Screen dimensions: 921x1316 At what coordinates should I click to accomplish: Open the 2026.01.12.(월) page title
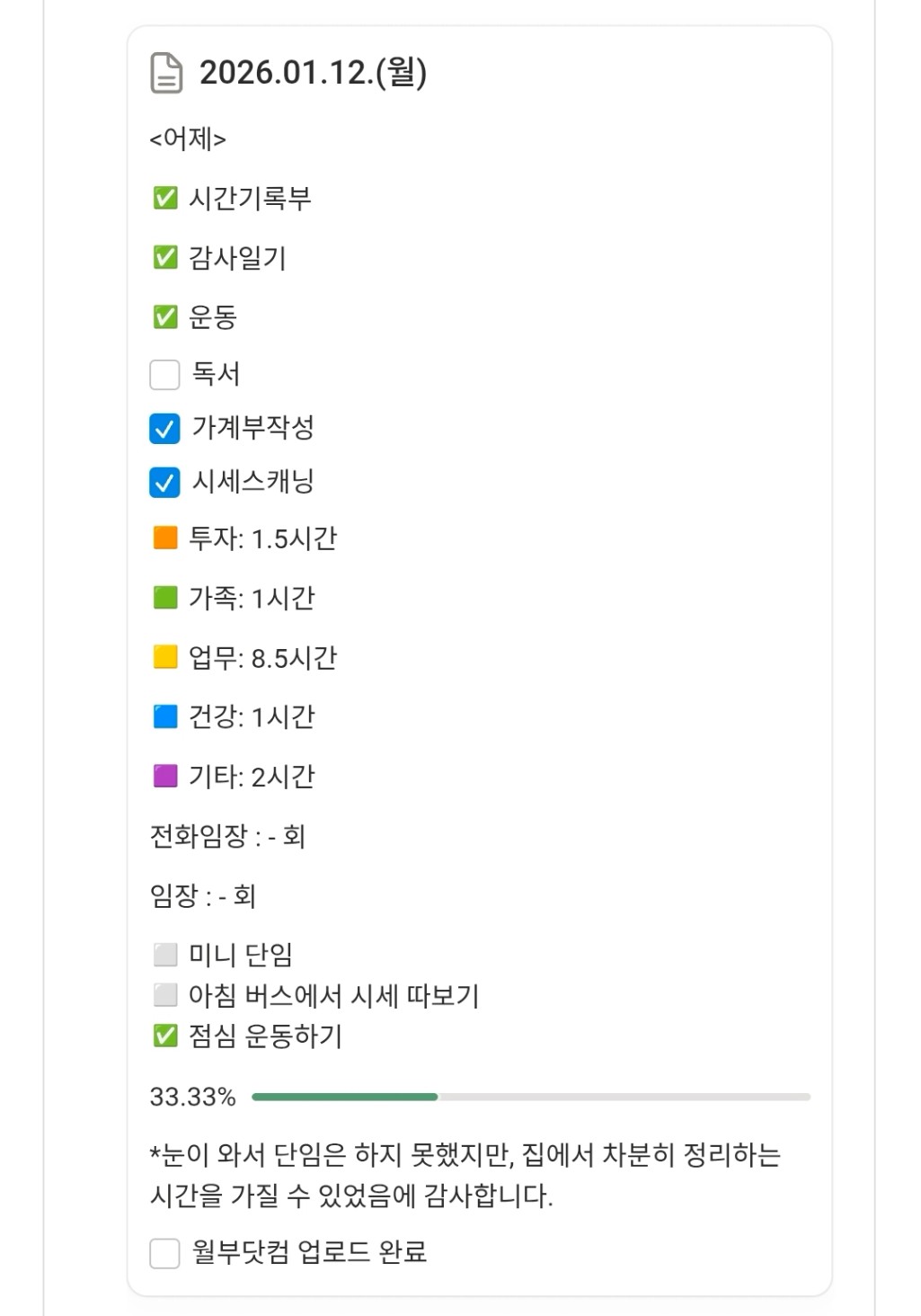(x=313, y=73)
